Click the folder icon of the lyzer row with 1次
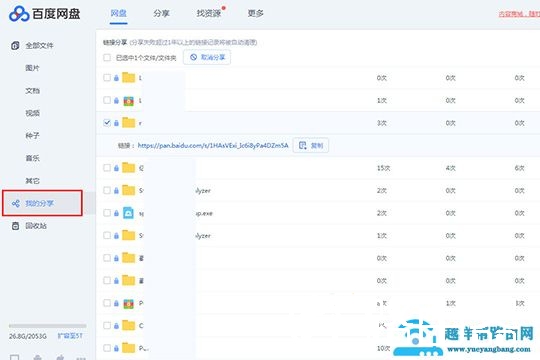The image size is (540, 360). click(x=128, y=235)
